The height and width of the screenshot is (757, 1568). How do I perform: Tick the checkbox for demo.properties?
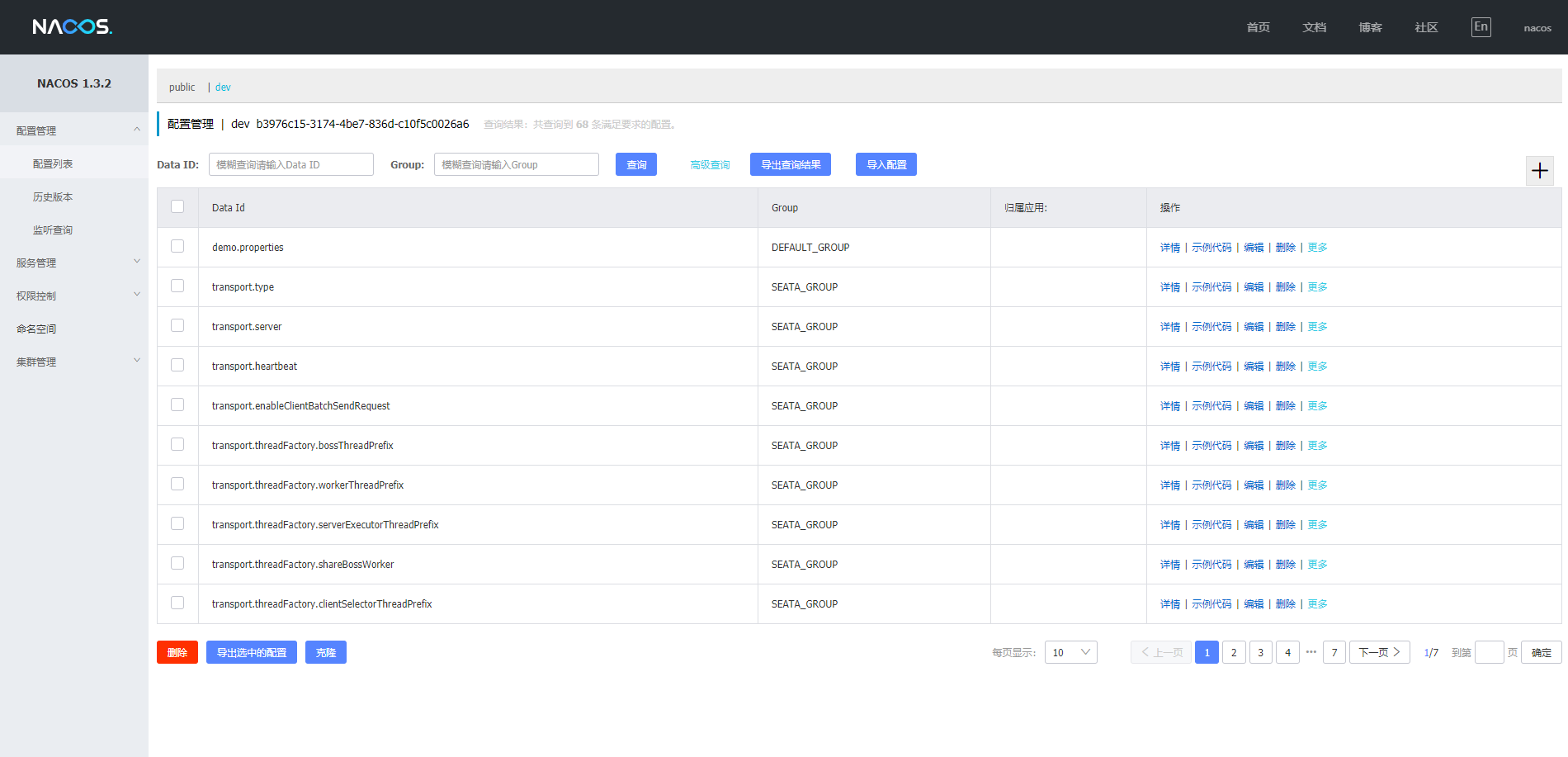pyautogui.click(x=177, y=246)
